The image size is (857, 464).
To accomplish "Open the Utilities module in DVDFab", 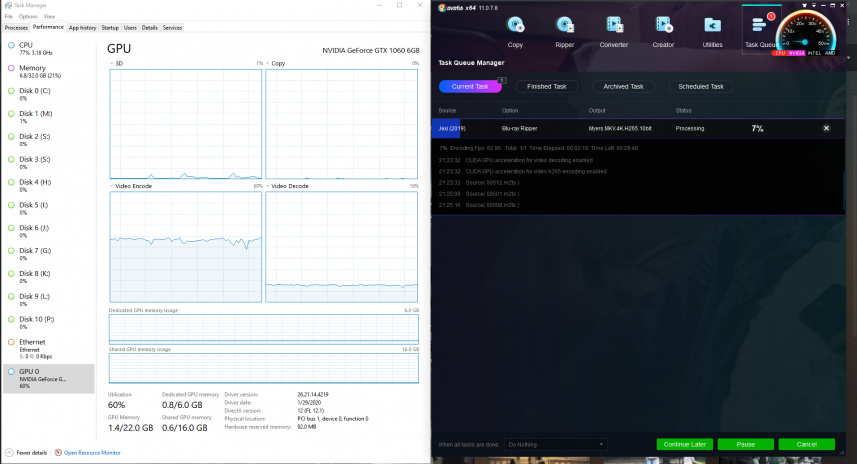I will tap(712, 32).
